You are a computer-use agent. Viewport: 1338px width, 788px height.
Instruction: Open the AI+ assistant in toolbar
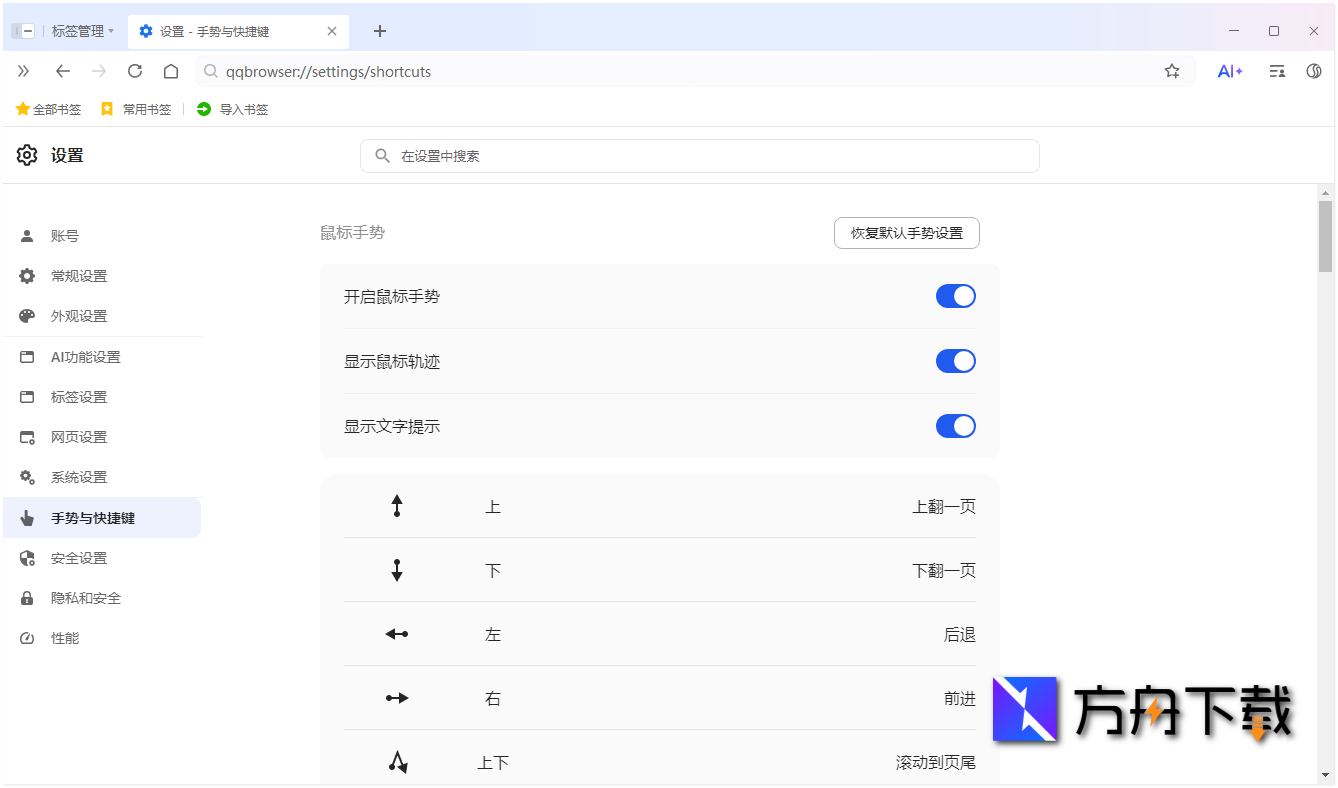point(1230,71)
